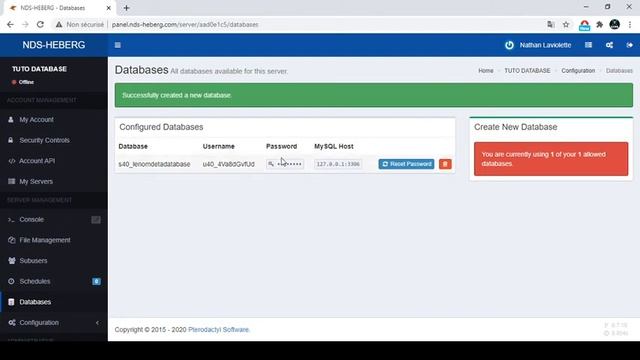Click the Reset Password button
The width and height of the screenshot is (640, 360).
pos(406,164)
